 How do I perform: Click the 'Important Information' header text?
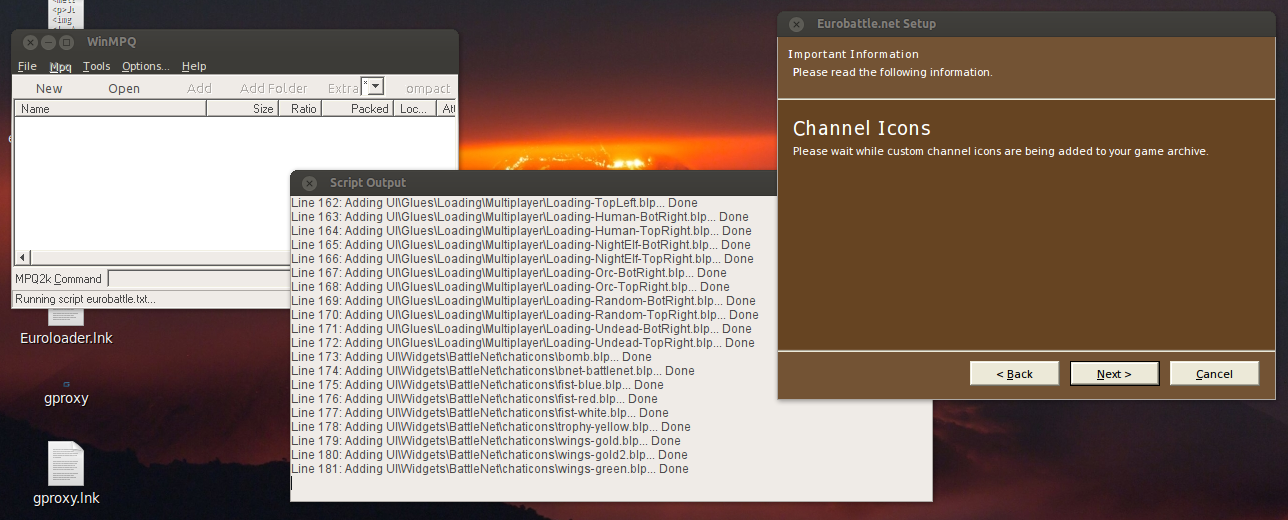853,54
